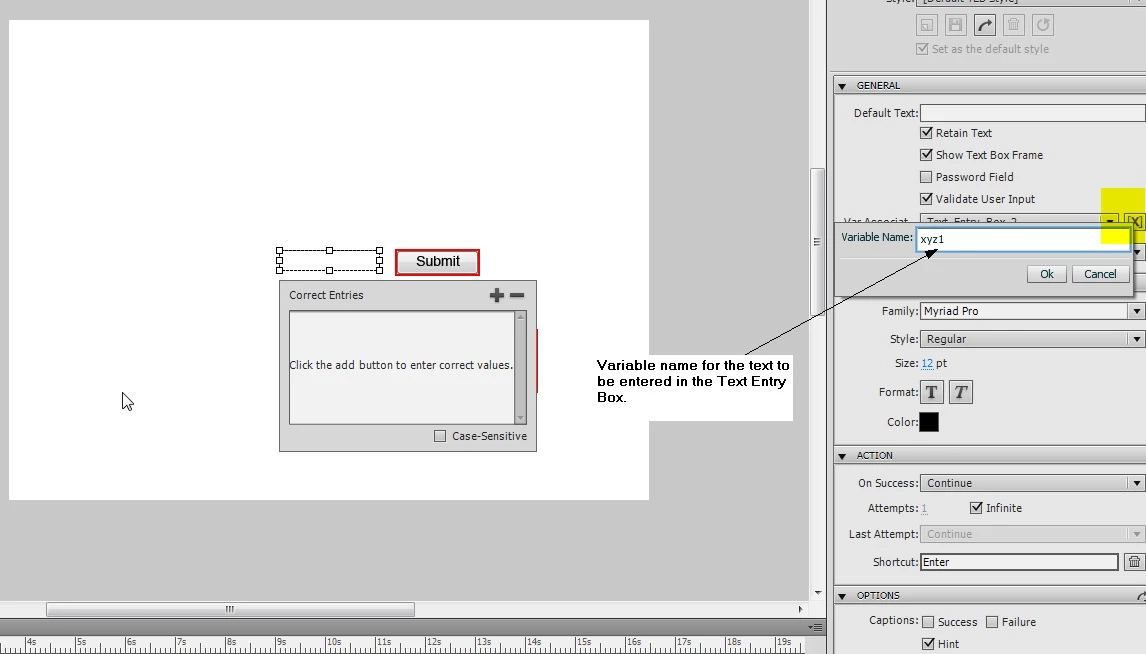
Task: Open the font Style dropdown
Action: [x=1136, y=339]
